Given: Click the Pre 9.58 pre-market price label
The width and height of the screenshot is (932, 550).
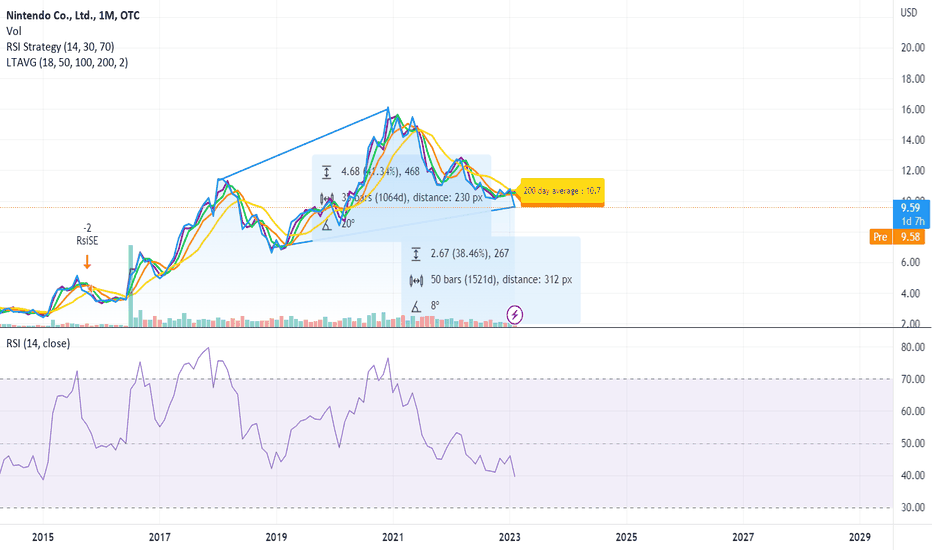Looking at the screenshot, I should click(898, 237).
